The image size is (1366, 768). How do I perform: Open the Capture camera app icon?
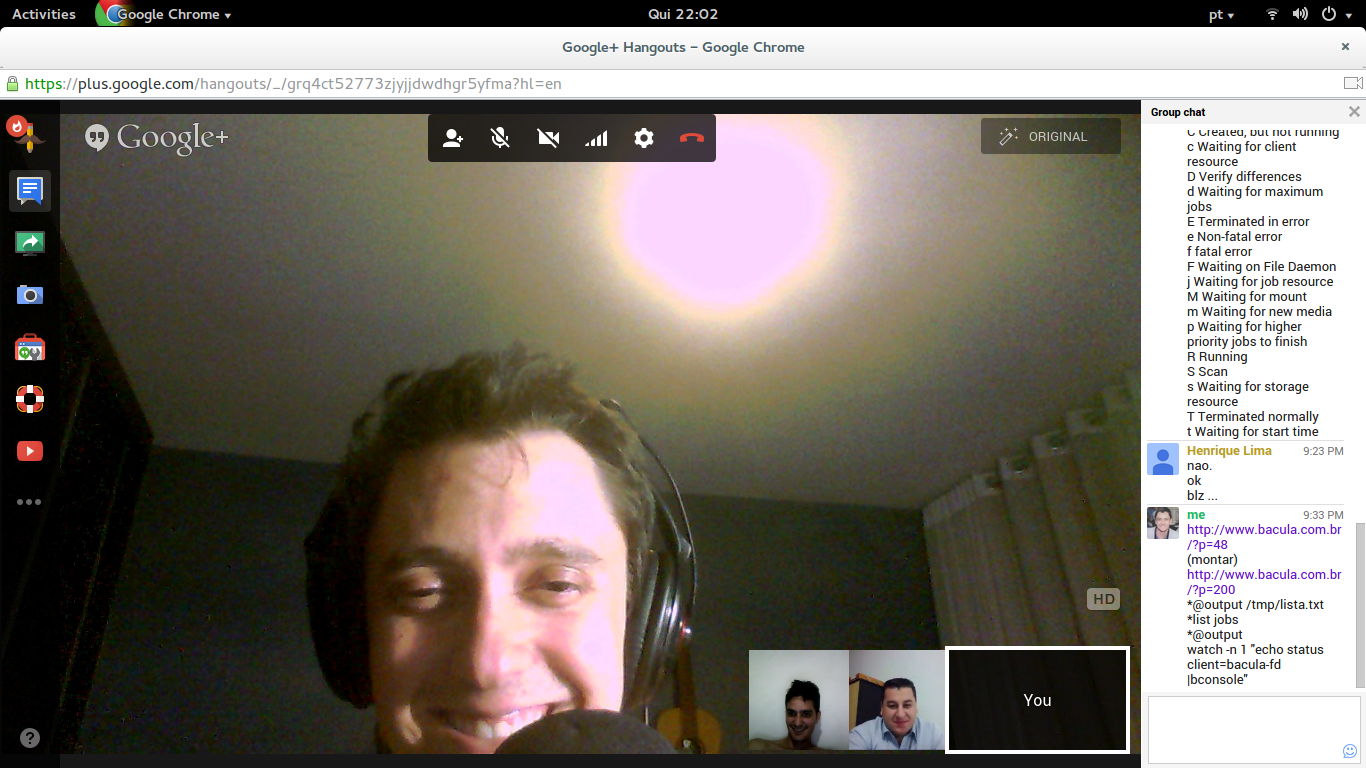[30, 295]
